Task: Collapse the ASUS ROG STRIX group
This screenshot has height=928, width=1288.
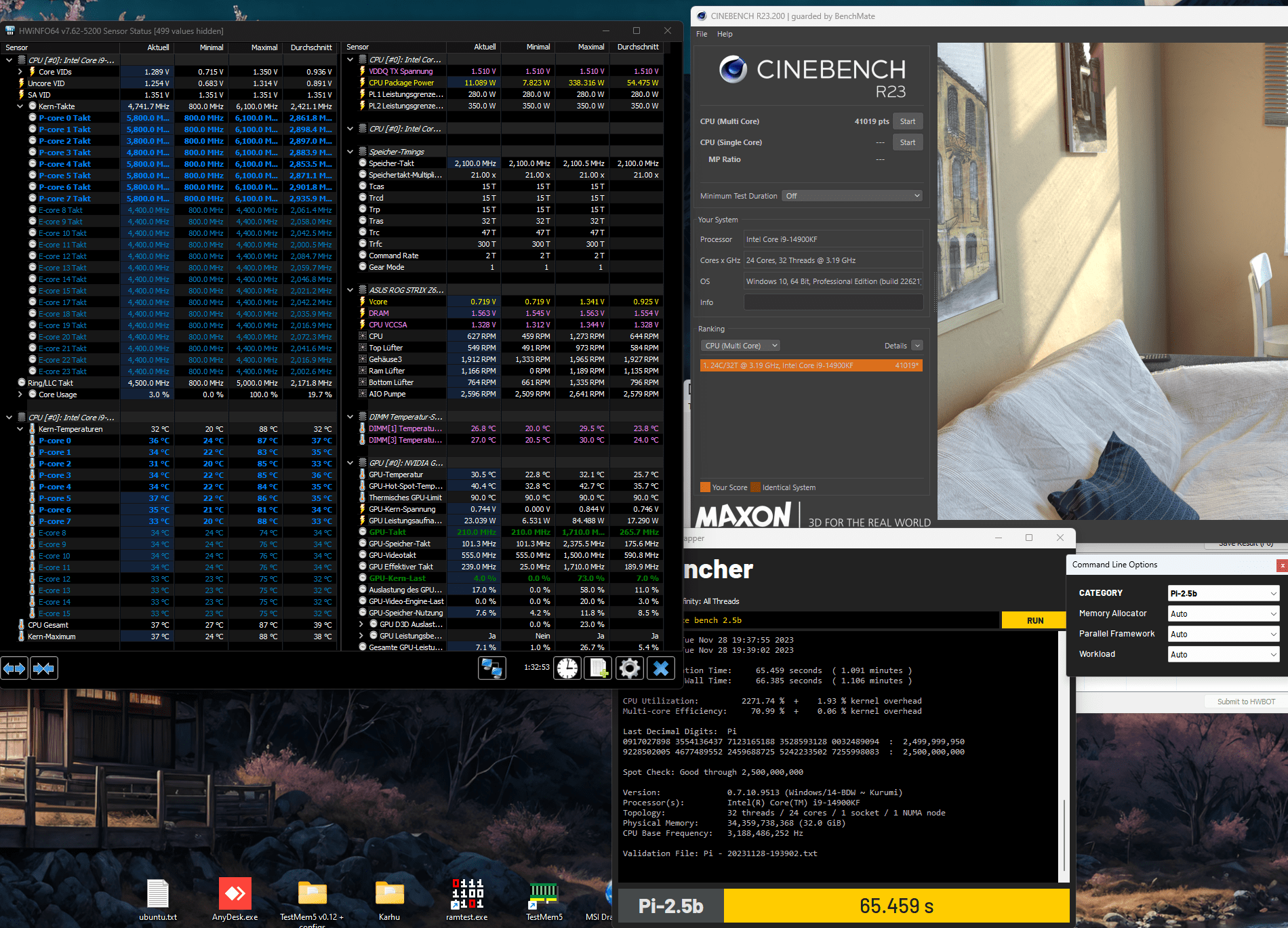Action: [350, 290]
